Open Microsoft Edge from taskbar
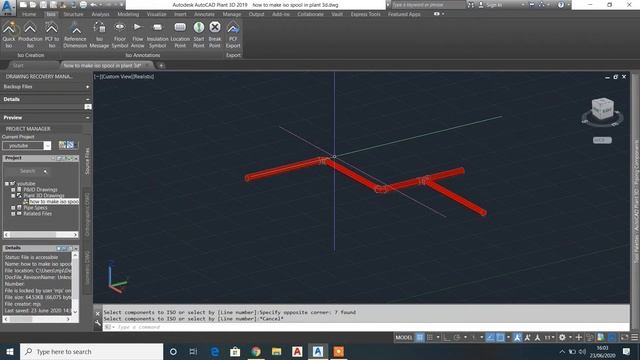Viewport: 640px width, 360px height. pyautogui.click(x=215, y=351)
